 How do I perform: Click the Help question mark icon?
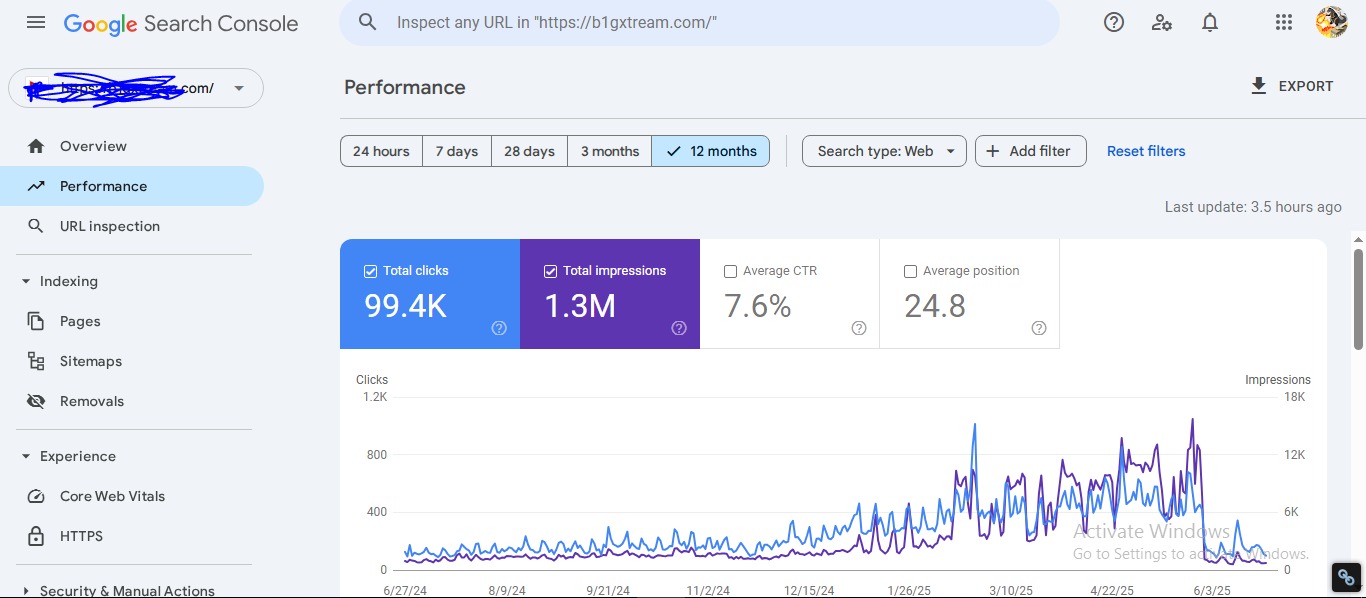[1114, 22]
